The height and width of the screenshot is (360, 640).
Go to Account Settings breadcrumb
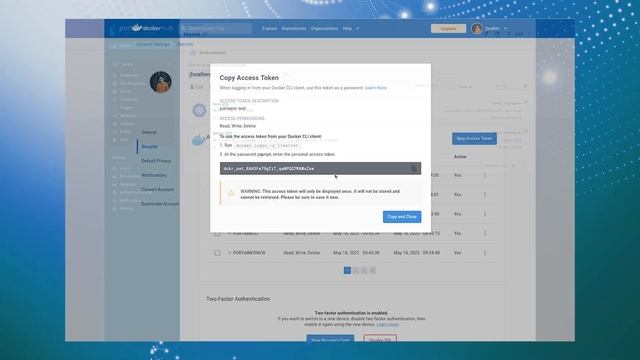click(153, 44)
